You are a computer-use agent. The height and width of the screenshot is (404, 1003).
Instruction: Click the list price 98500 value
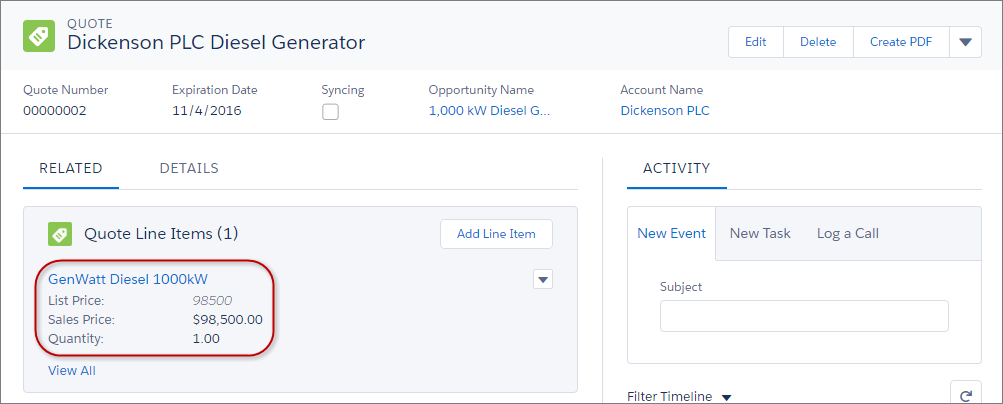[x=212, y=300]
